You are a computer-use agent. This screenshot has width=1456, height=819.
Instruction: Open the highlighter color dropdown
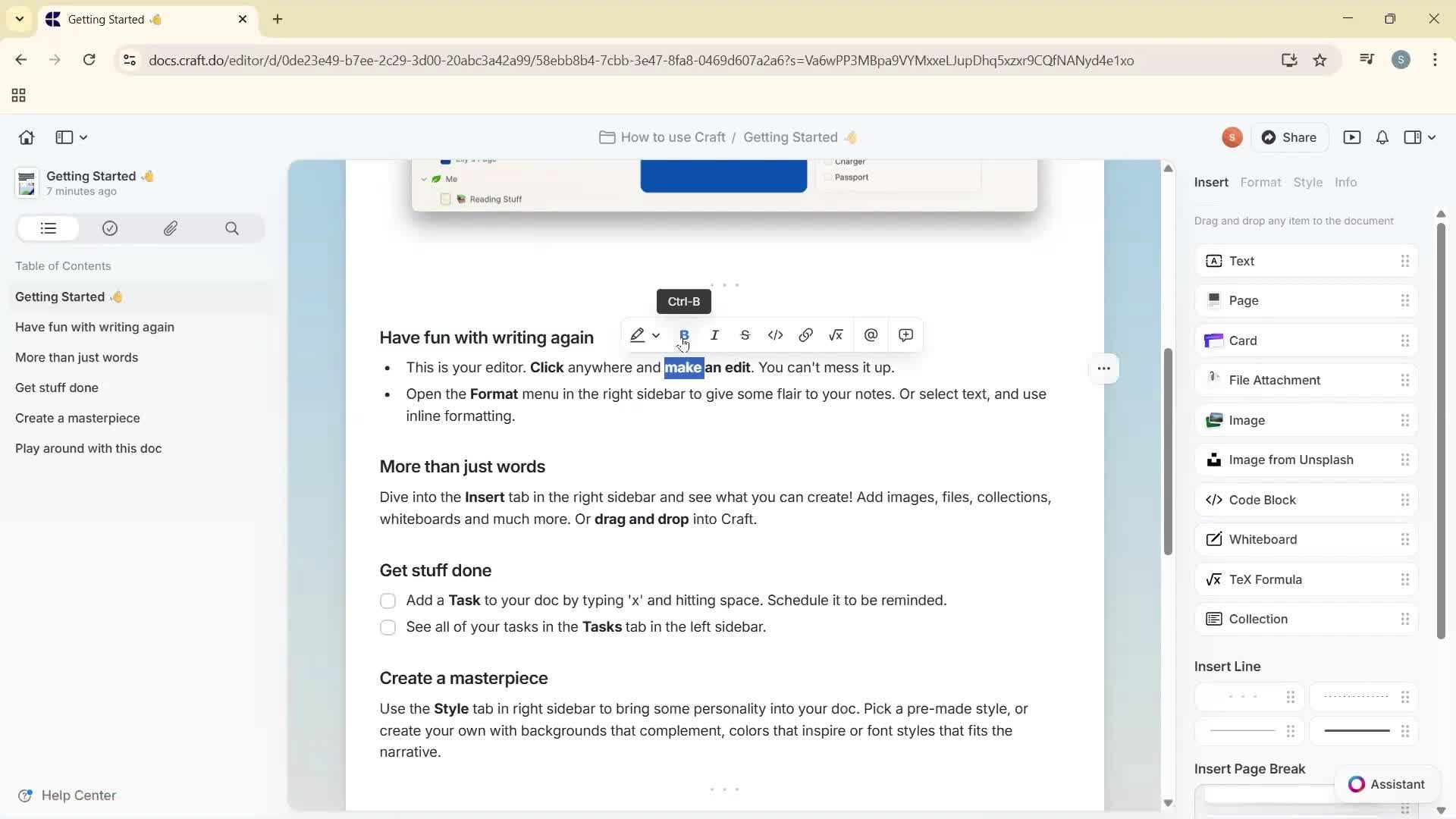tap(657, 334)
